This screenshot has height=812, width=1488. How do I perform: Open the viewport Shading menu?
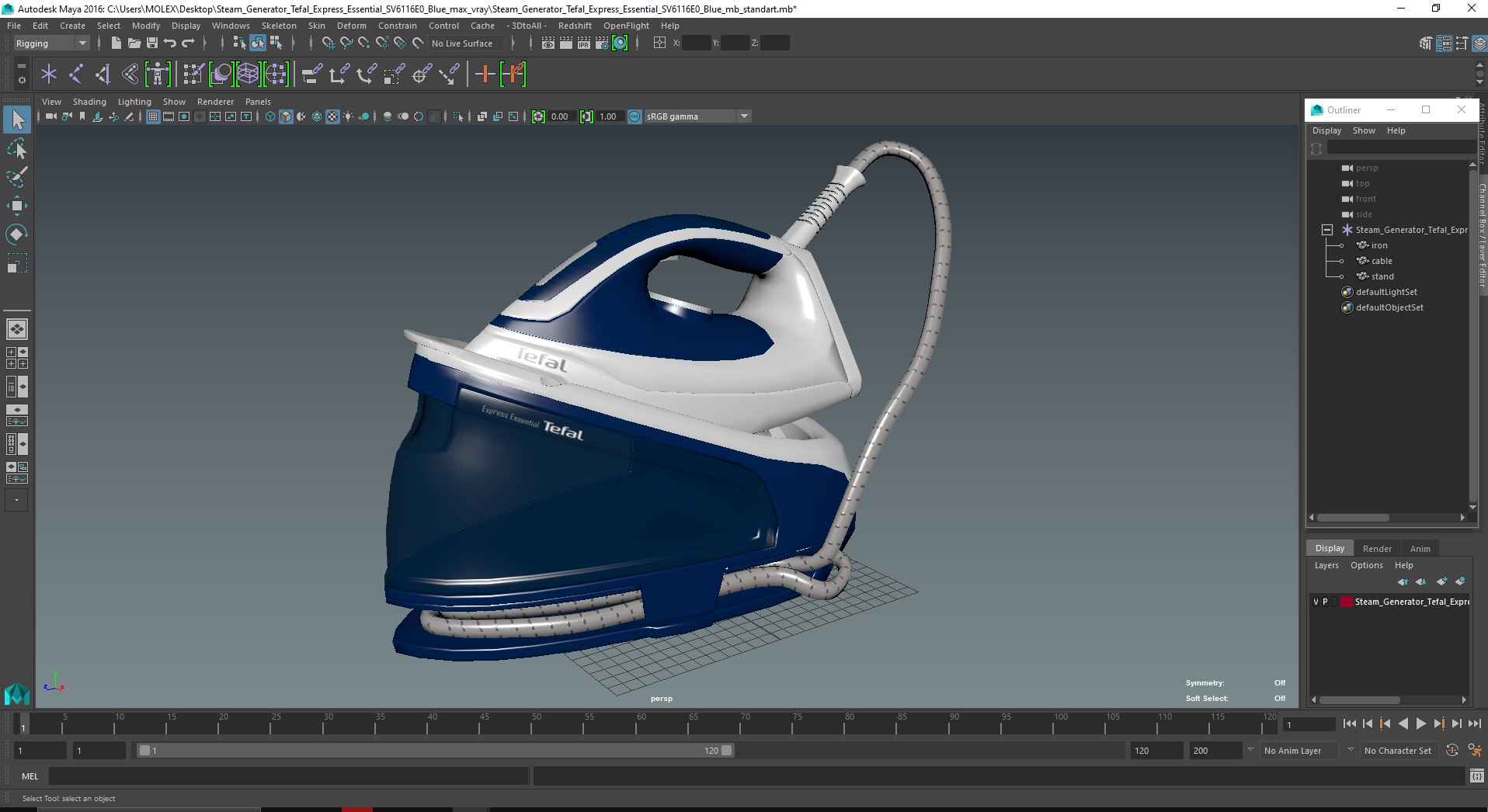tap(89, 102)
